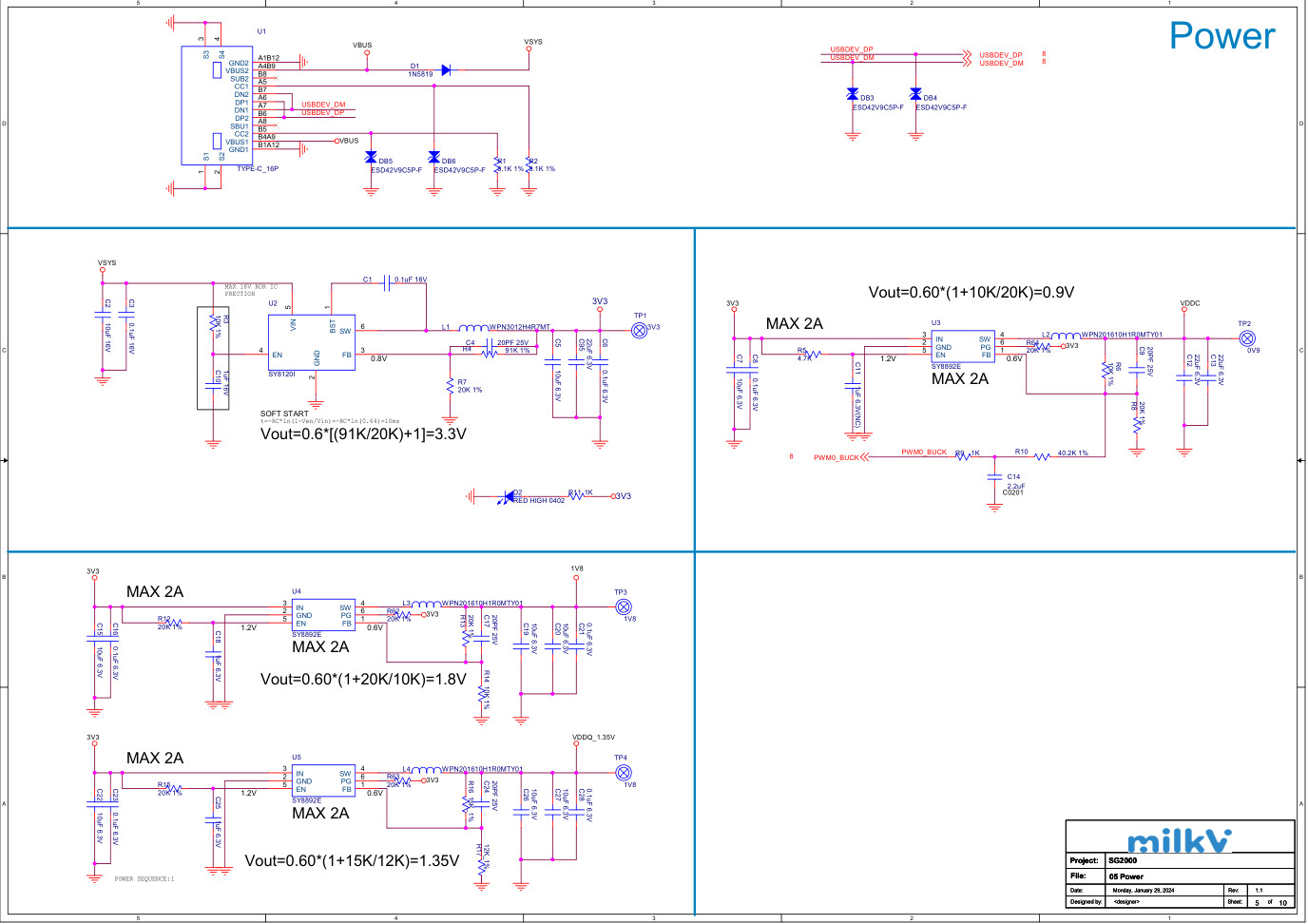Click the blue Power sheet title
Screen dimensions: 1308x924
(x=1221, y=36)
